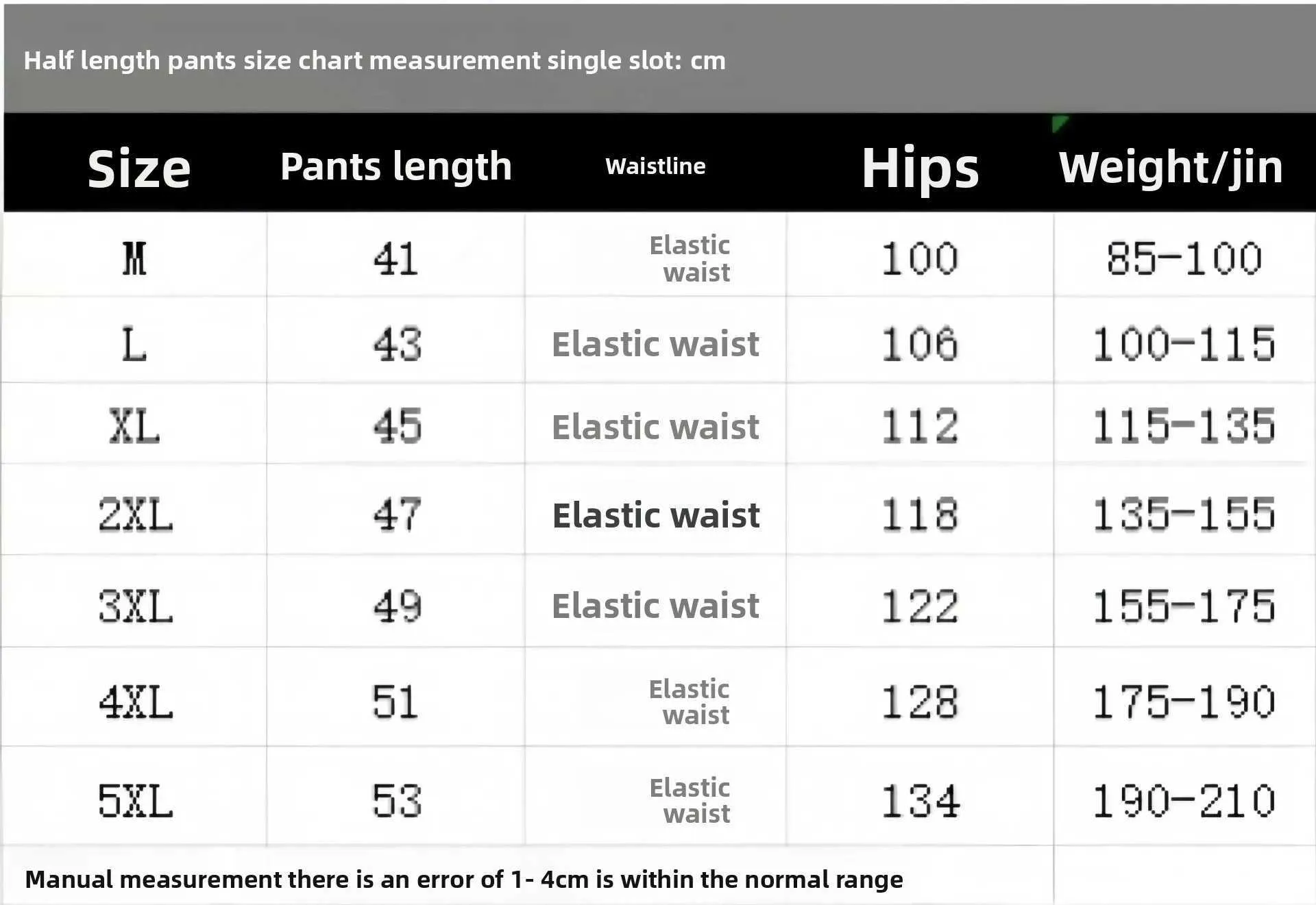Select weight range 115-135
The width and height of the screenshot is (1316, 905).
click(x=1184, y=426)
